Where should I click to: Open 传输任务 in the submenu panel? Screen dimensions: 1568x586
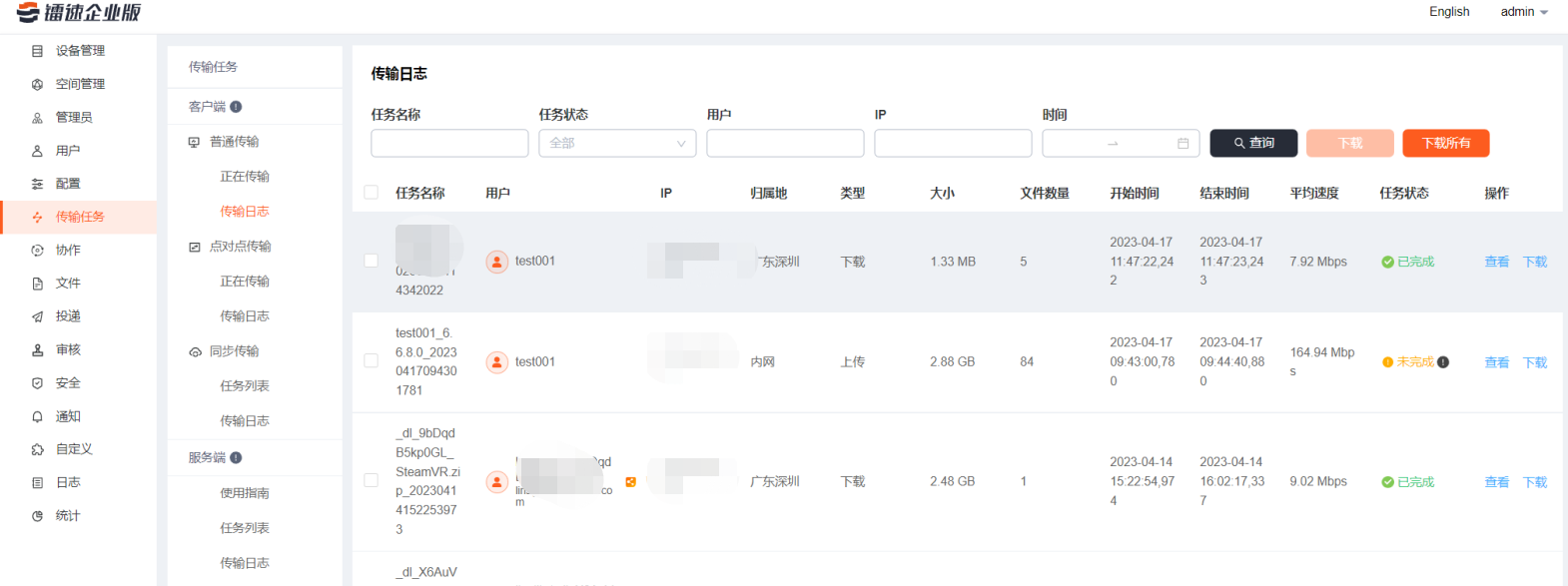coord(214,67)
